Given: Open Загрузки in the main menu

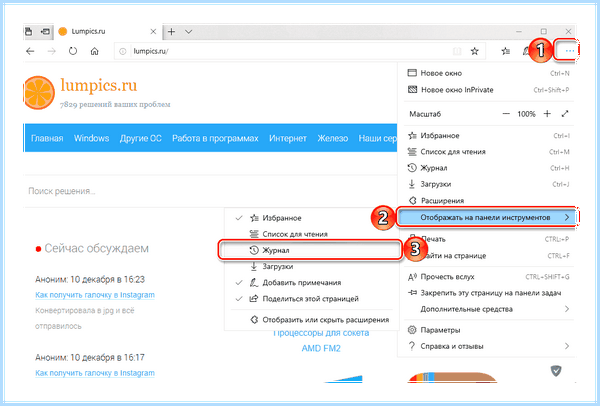Looking at the screenshot, I should point(489,184).
